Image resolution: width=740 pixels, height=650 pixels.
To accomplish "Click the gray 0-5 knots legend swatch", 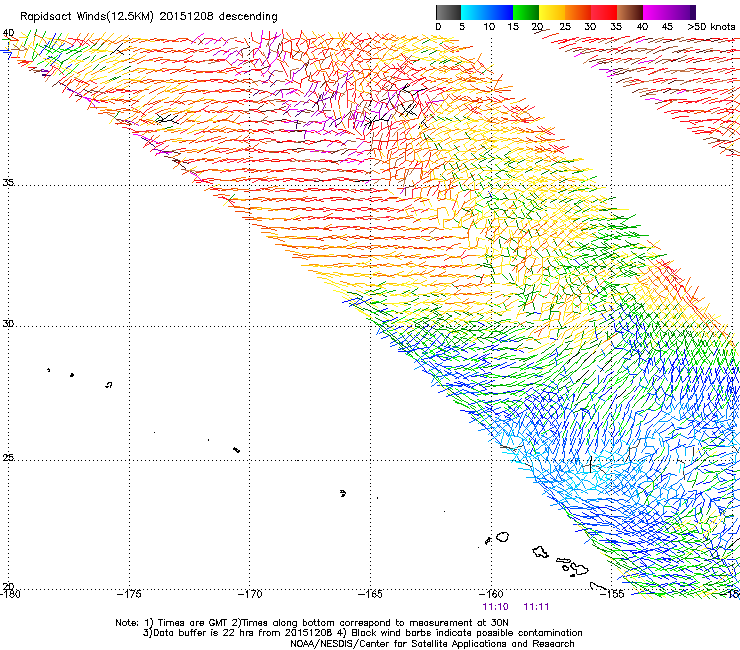I will (448, 12).
